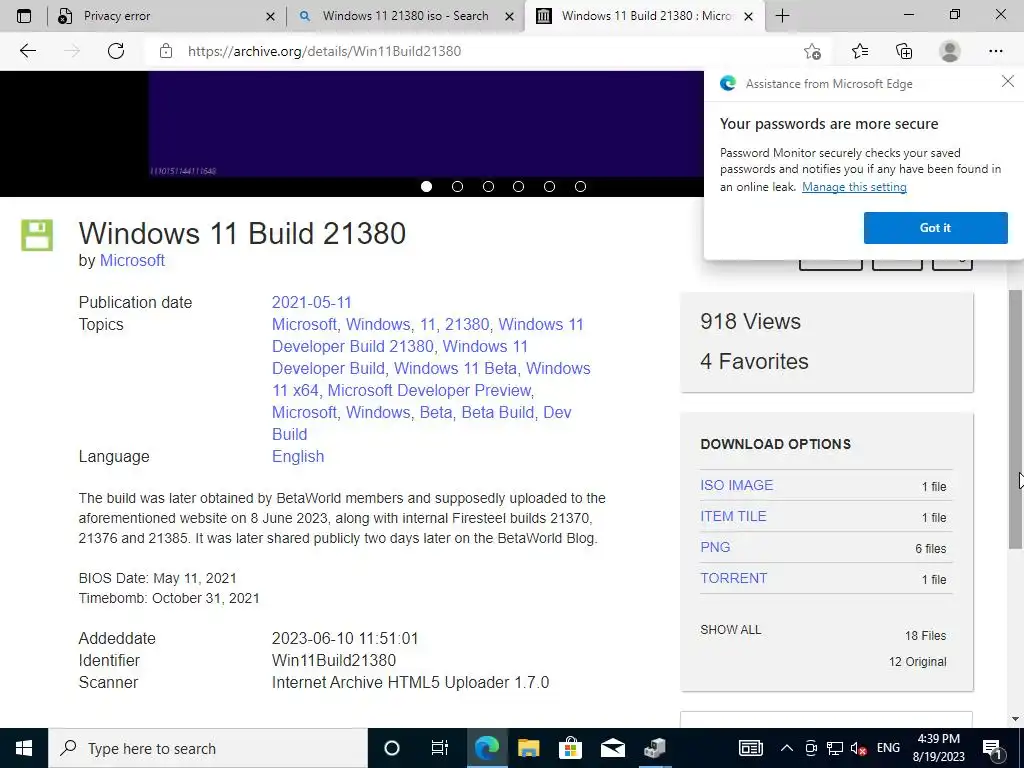Refresh the archive.org page
The width and height of the screenshot is (1024, 768).
click(x=116, y=51)
